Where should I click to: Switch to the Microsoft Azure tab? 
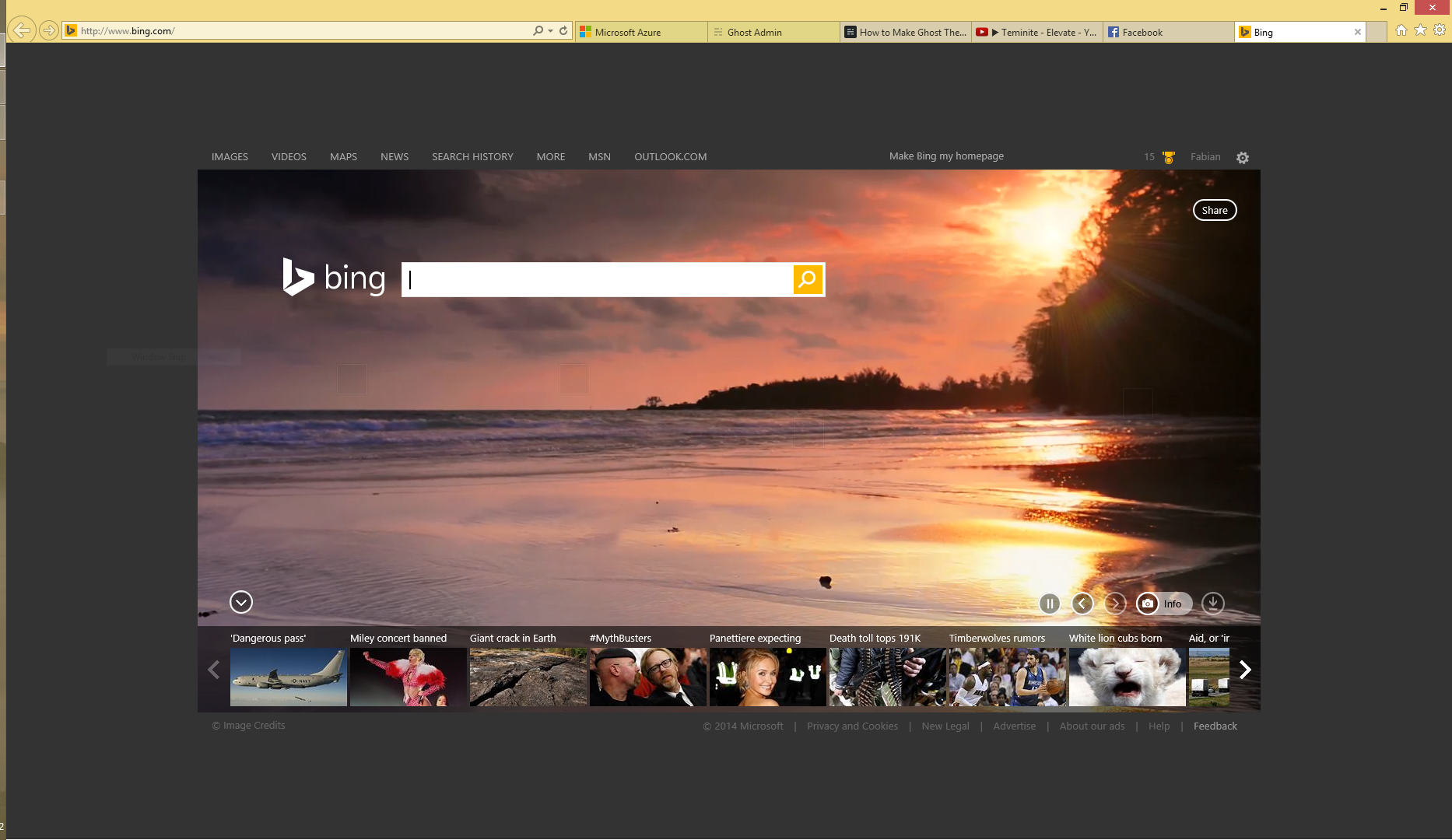coord(641,32)
